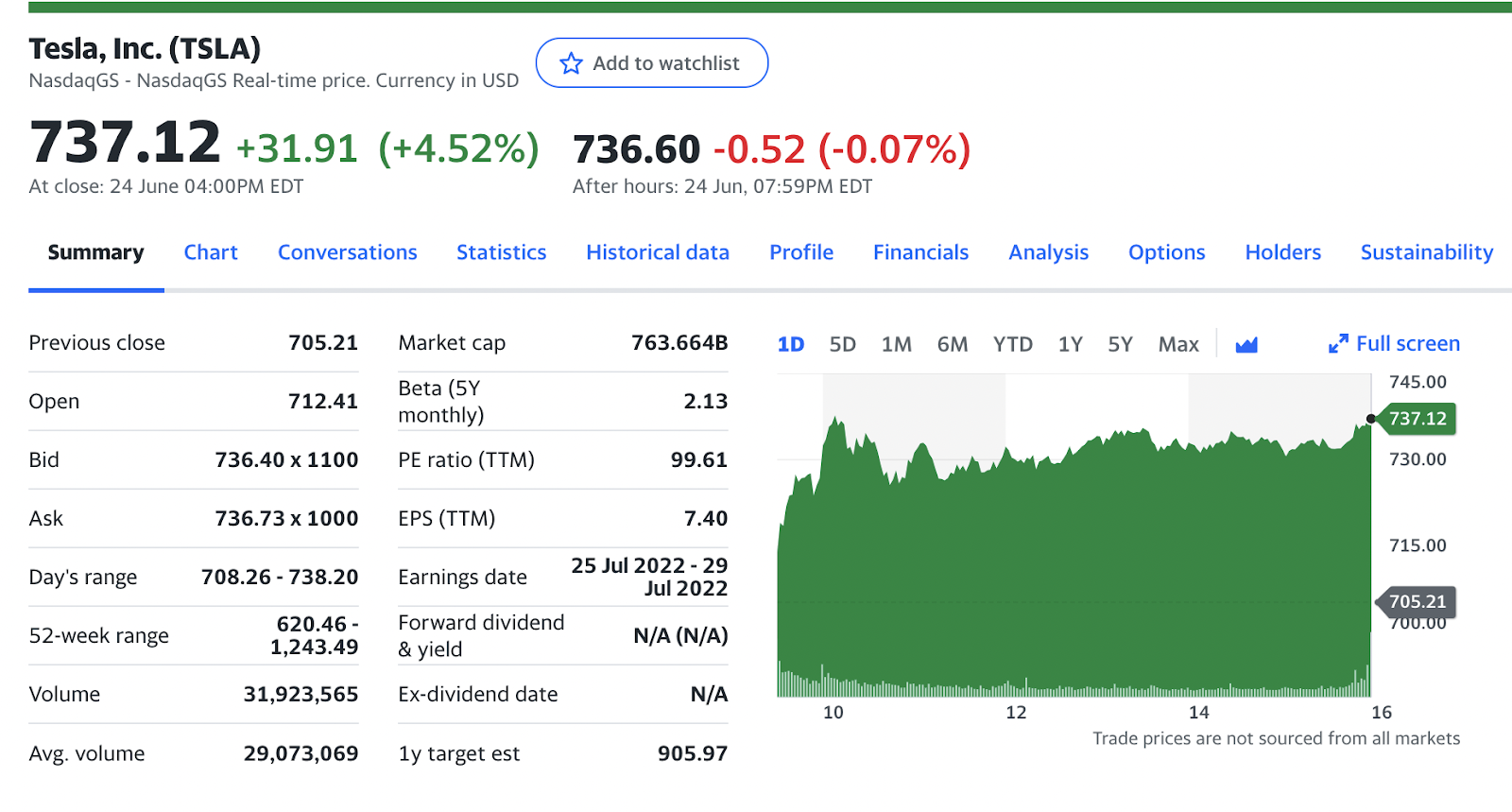
Task: Select the YTD chart range
Action: [x=1013, y=344]
